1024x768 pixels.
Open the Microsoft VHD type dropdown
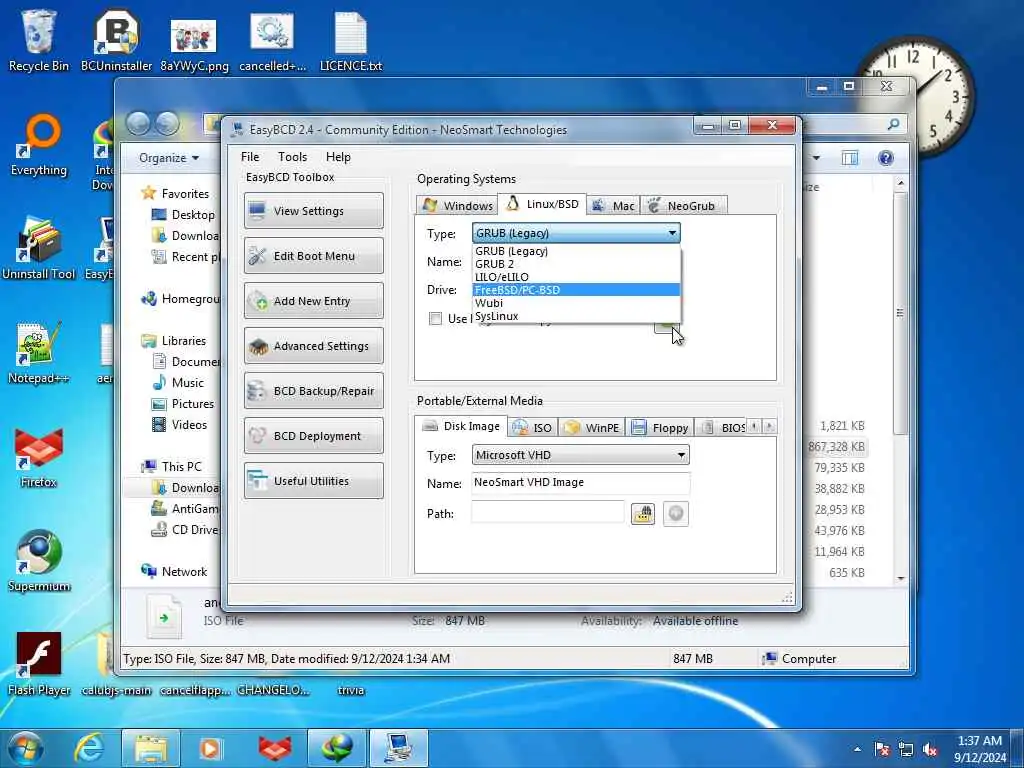pos(581,455)
